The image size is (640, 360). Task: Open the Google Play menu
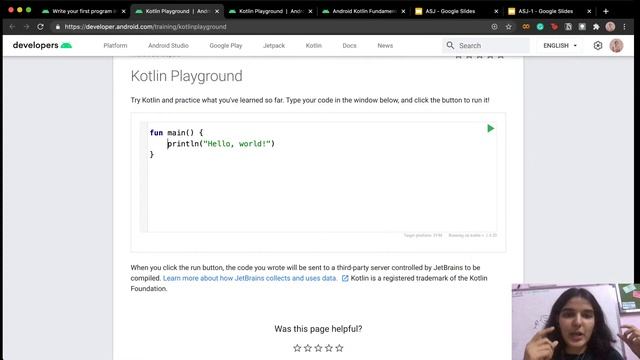click(x=226, y=45)
